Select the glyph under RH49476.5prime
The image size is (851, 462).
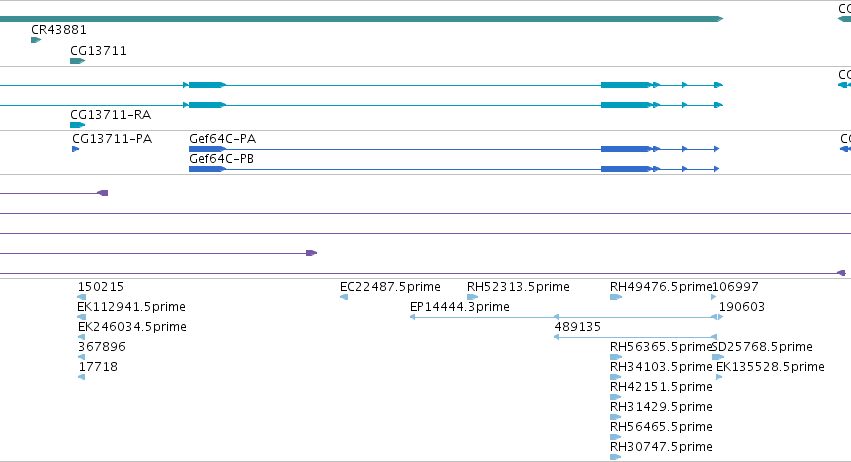click(616, 297)
